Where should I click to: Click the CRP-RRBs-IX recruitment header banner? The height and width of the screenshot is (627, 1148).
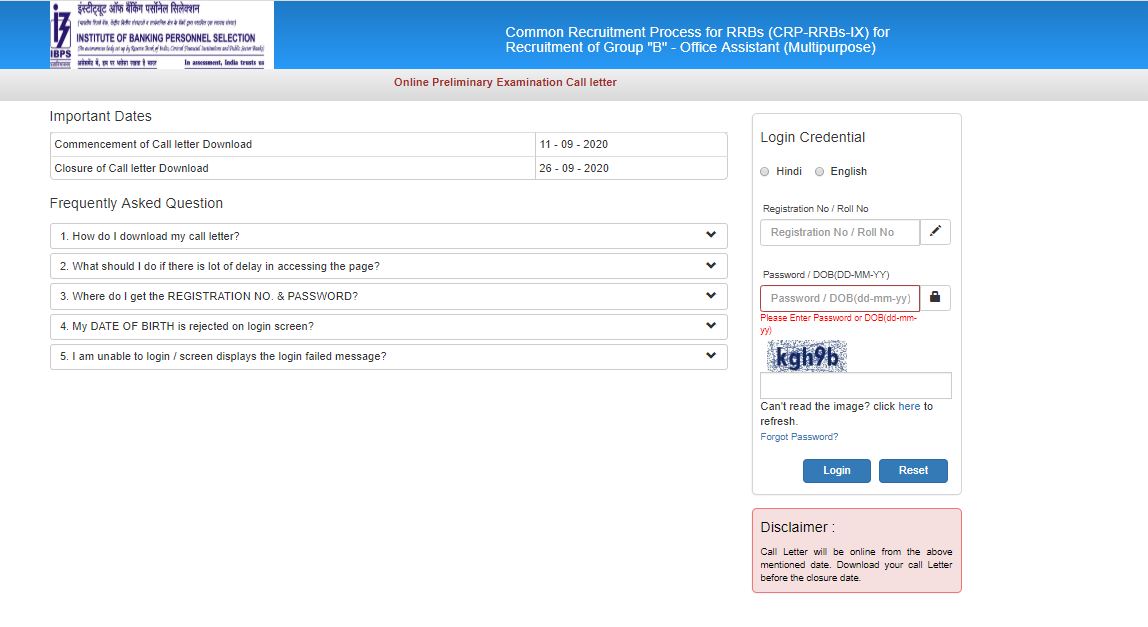click(688, 40)
